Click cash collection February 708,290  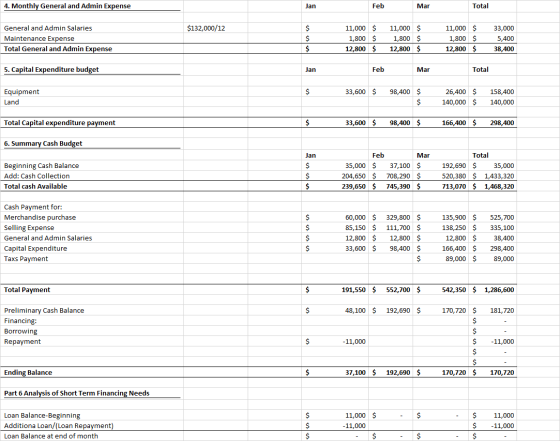(398, 176)
